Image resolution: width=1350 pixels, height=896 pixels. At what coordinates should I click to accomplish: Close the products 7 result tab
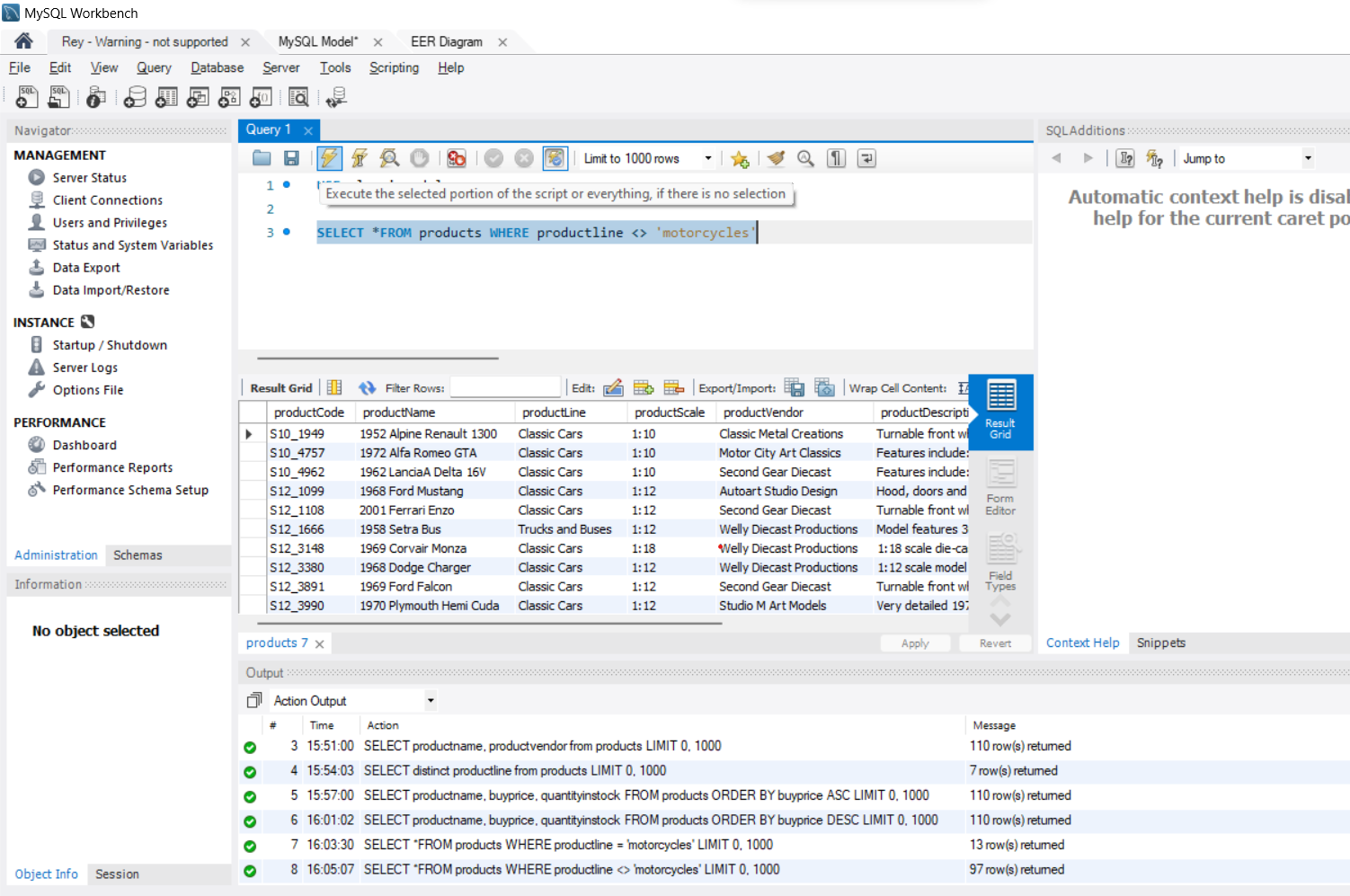[x=319, y=644]
